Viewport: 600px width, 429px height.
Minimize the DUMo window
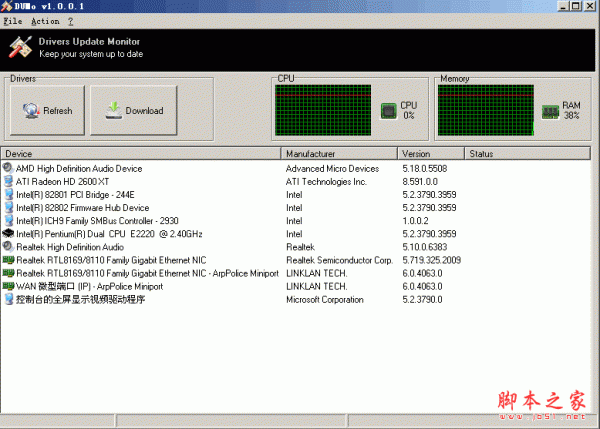click(563, 6)
